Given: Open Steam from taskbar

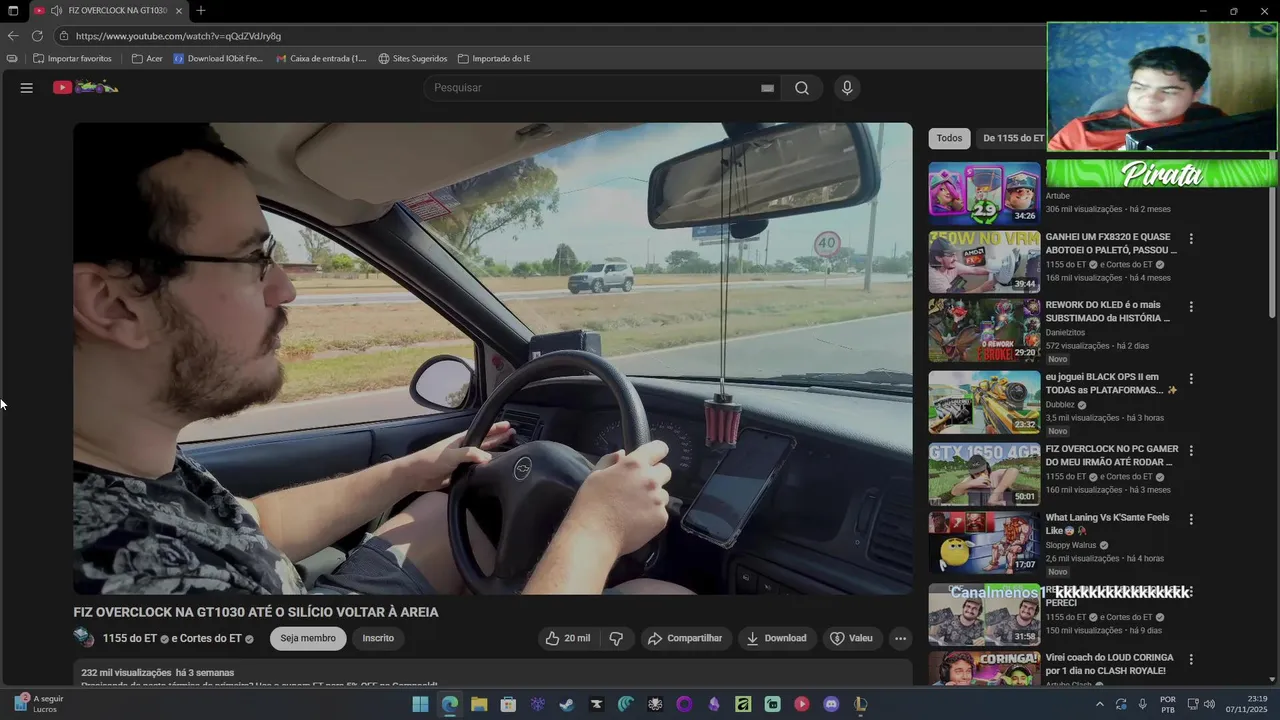Looking at the screenshot, I should pos(566,704).
